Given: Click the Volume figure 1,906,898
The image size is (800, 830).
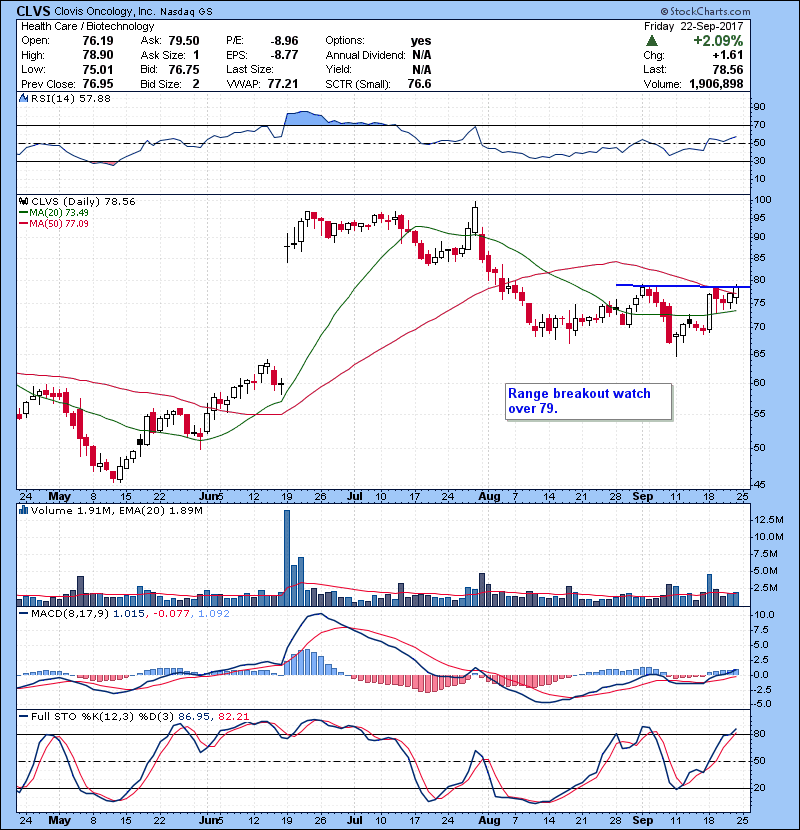Looking at the screenshot, I should (716, 84).
